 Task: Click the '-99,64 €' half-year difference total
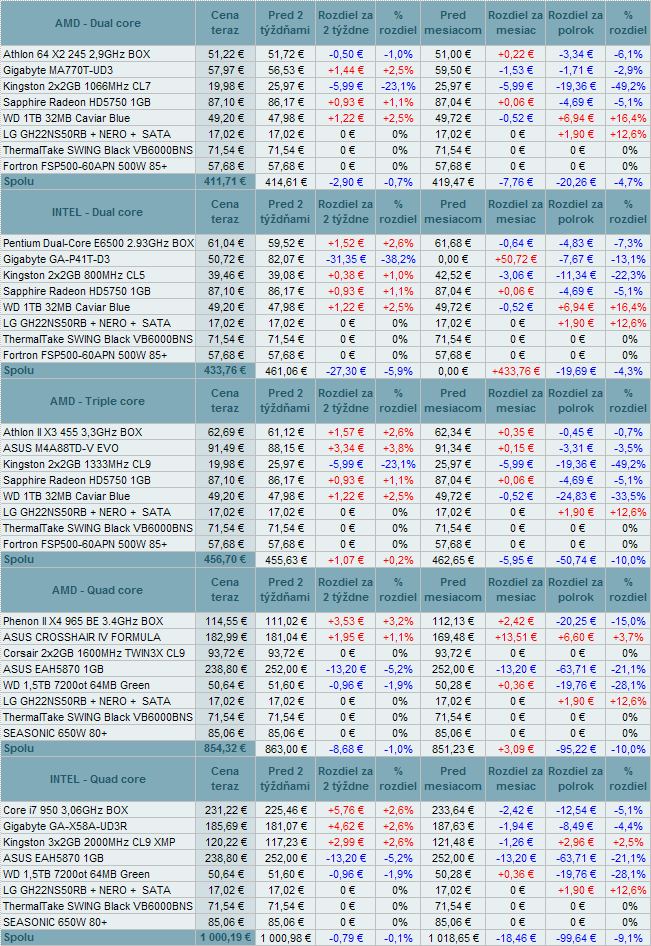pos(576,938)
